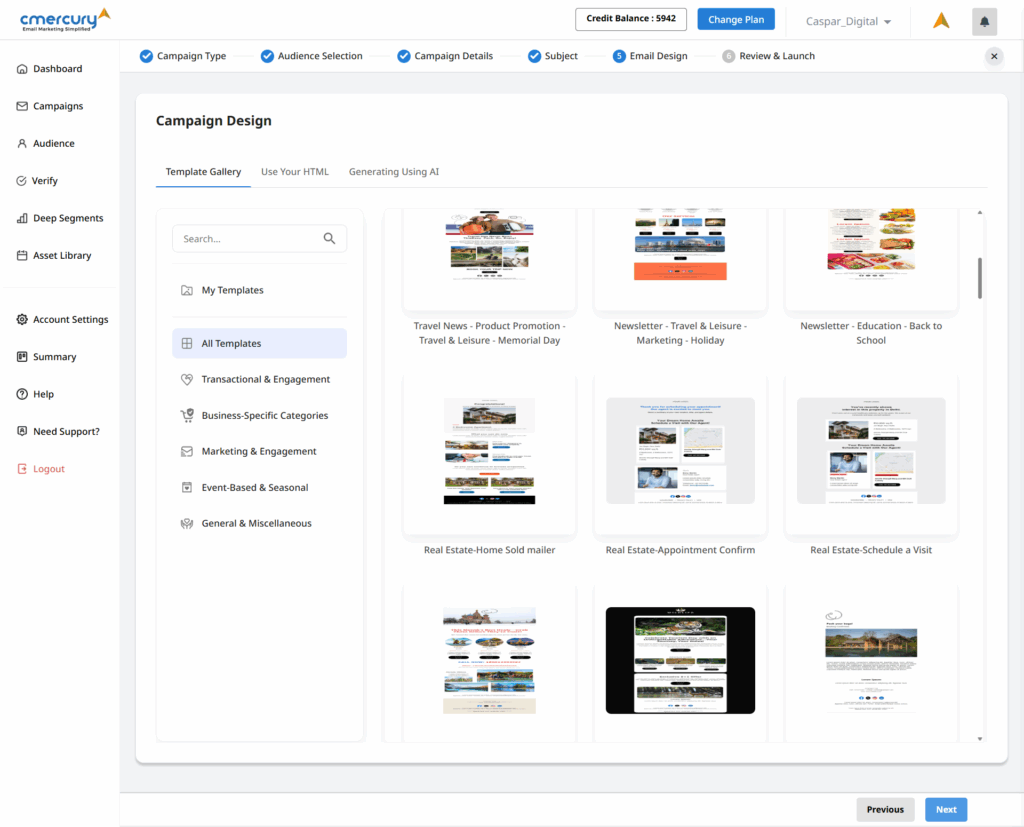This screenshot has height=827, width=1024.
Task: Click the Logout icon in sidebar
Action: [22, 469]
